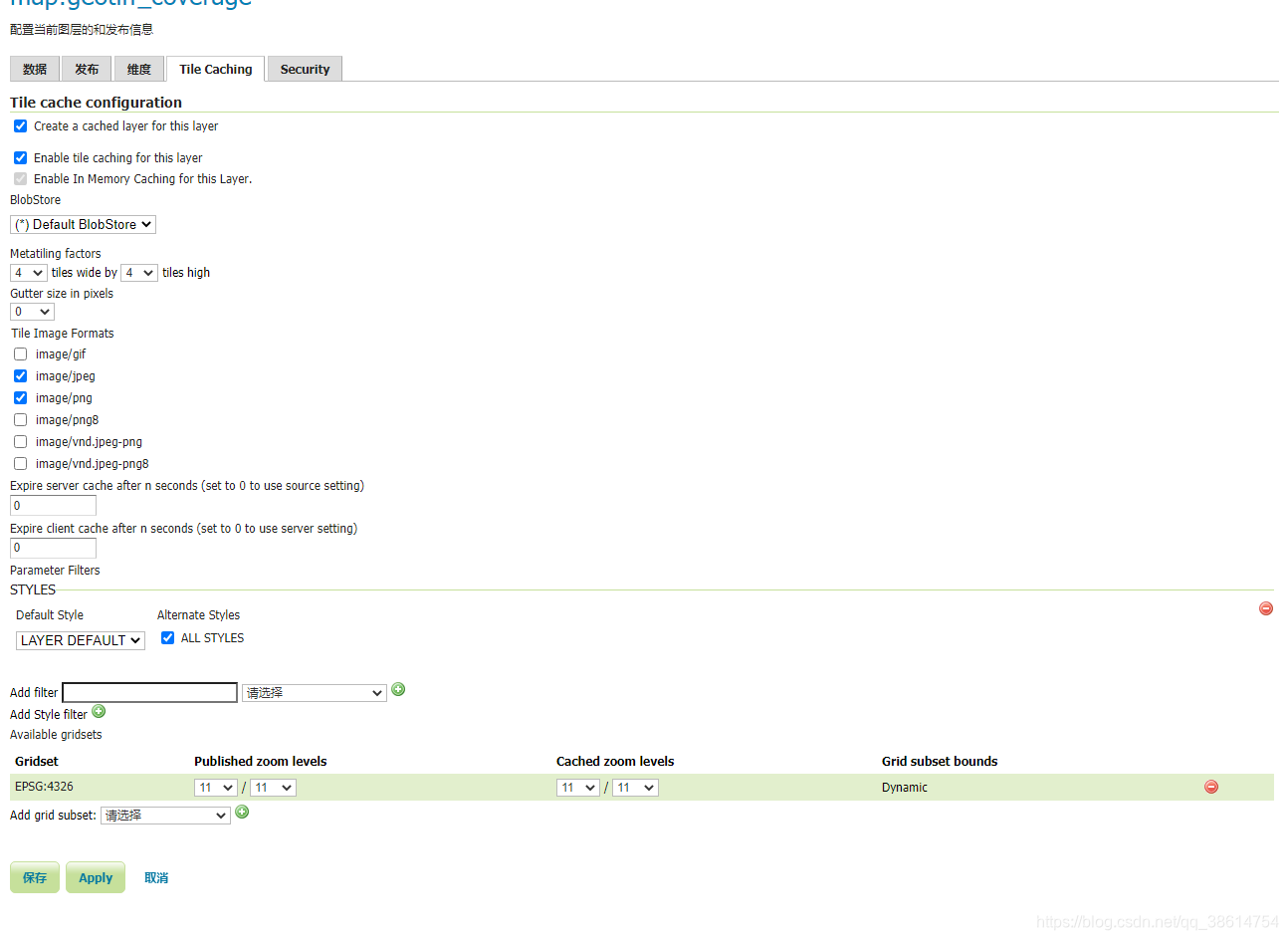This screenshot has width=1288, height=940.
Task: Click the EPSG:4326 gridset name
Action: click(44, 787)
